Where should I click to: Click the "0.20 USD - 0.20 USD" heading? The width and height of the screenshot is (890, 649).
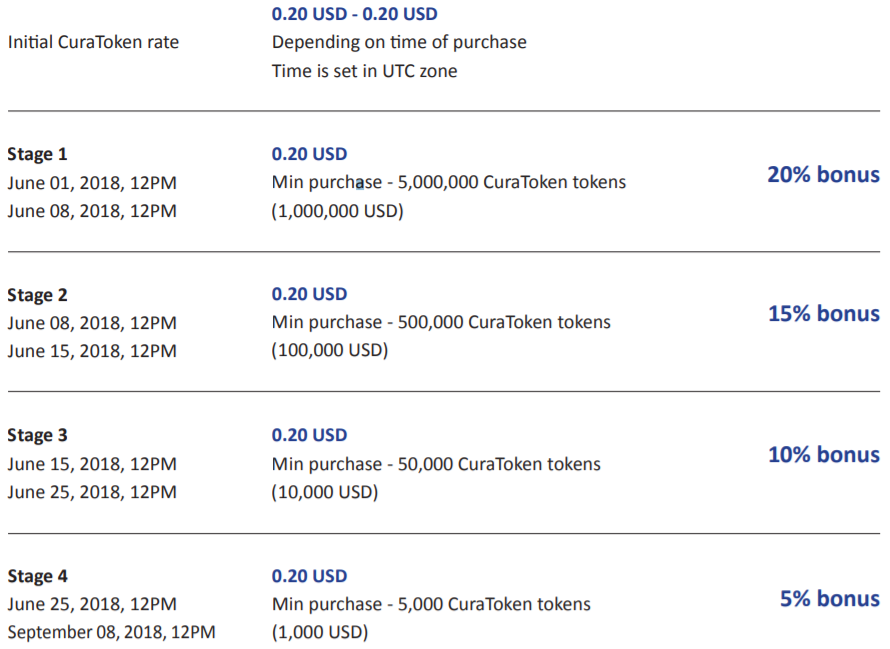coord(354,14)
